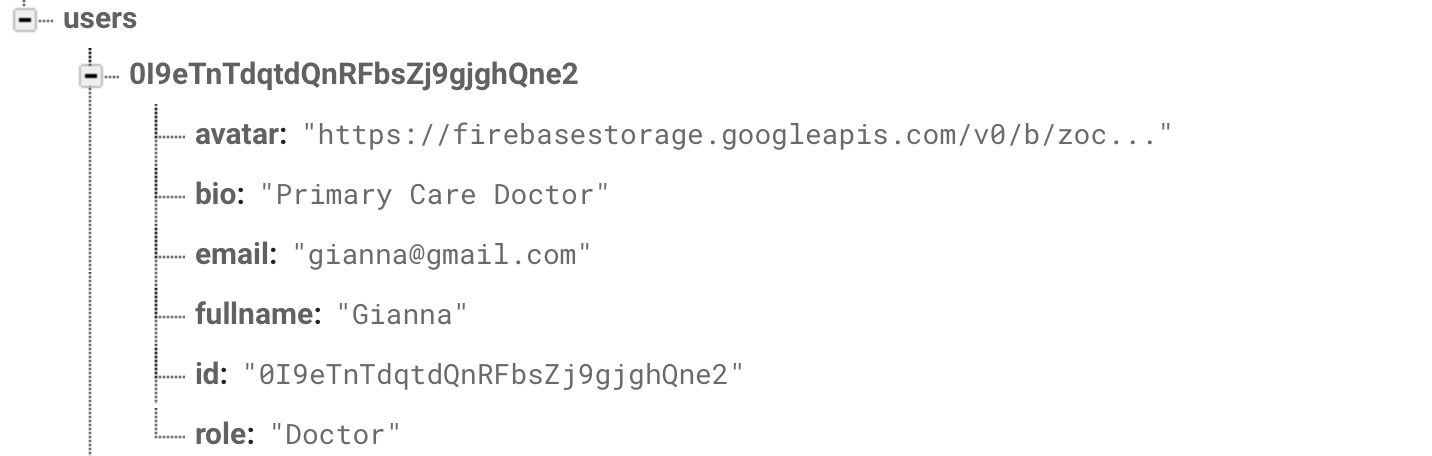This screenshot has height=456, width=1432.
Task: Select the 0I9eTnTdqtdQnRFbsZj9gjghQne2 key label
Action: (x=353, y=75)
